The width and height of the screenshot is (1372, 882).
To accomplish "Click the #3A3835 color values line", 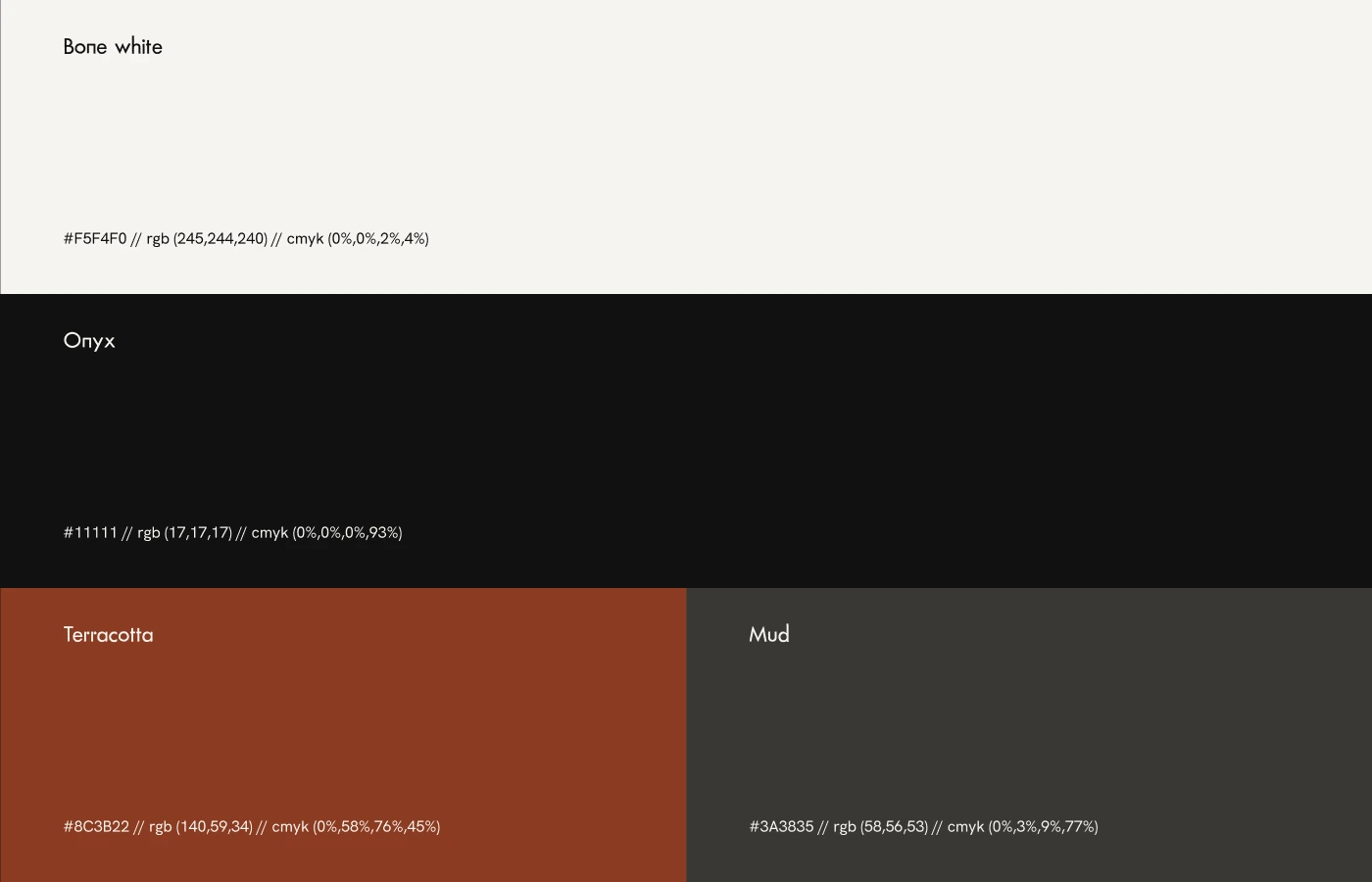I will [923, 826].
